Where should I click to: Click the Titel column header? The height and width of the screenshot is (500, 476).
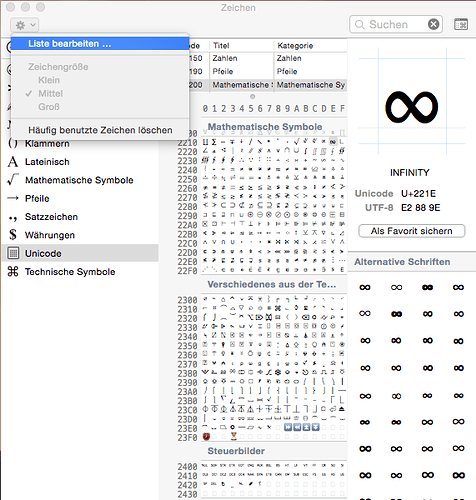click(221, 46)
